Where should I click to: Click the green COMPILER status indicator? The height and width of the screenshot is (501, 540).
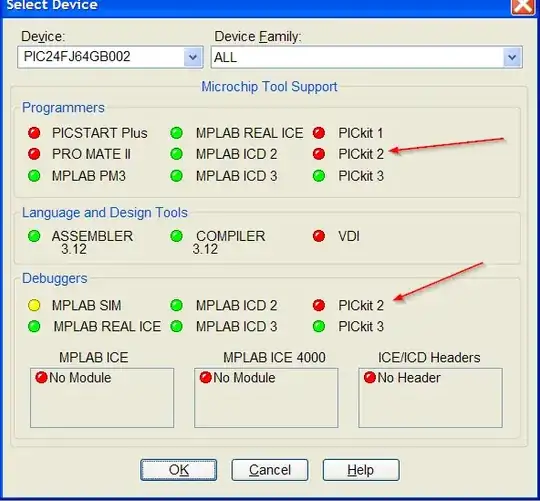(176, 236)
